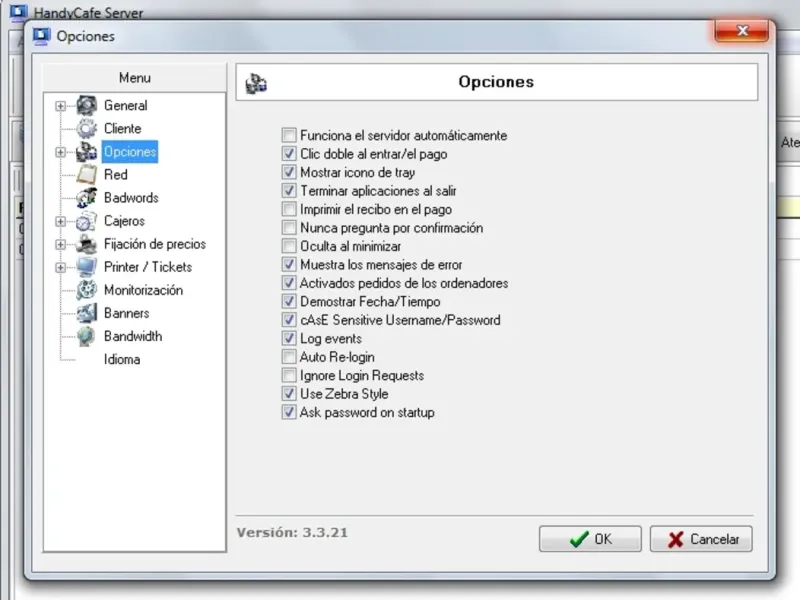The height and width of the screenshot is (600, 800).
Task: Select the highlighted Opciones tree item
Action: (x=130, y=152)
